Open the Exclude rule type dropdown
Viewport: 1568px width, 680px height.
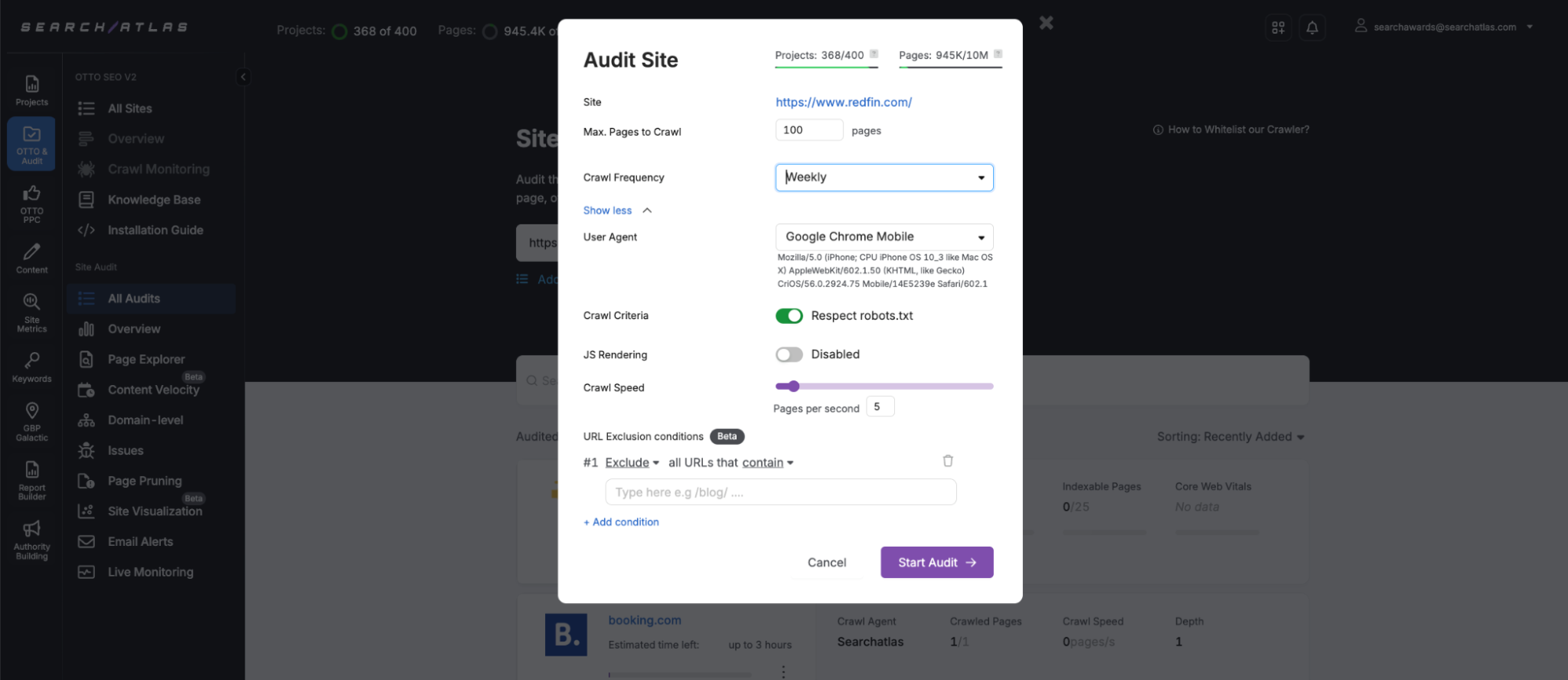632,463
